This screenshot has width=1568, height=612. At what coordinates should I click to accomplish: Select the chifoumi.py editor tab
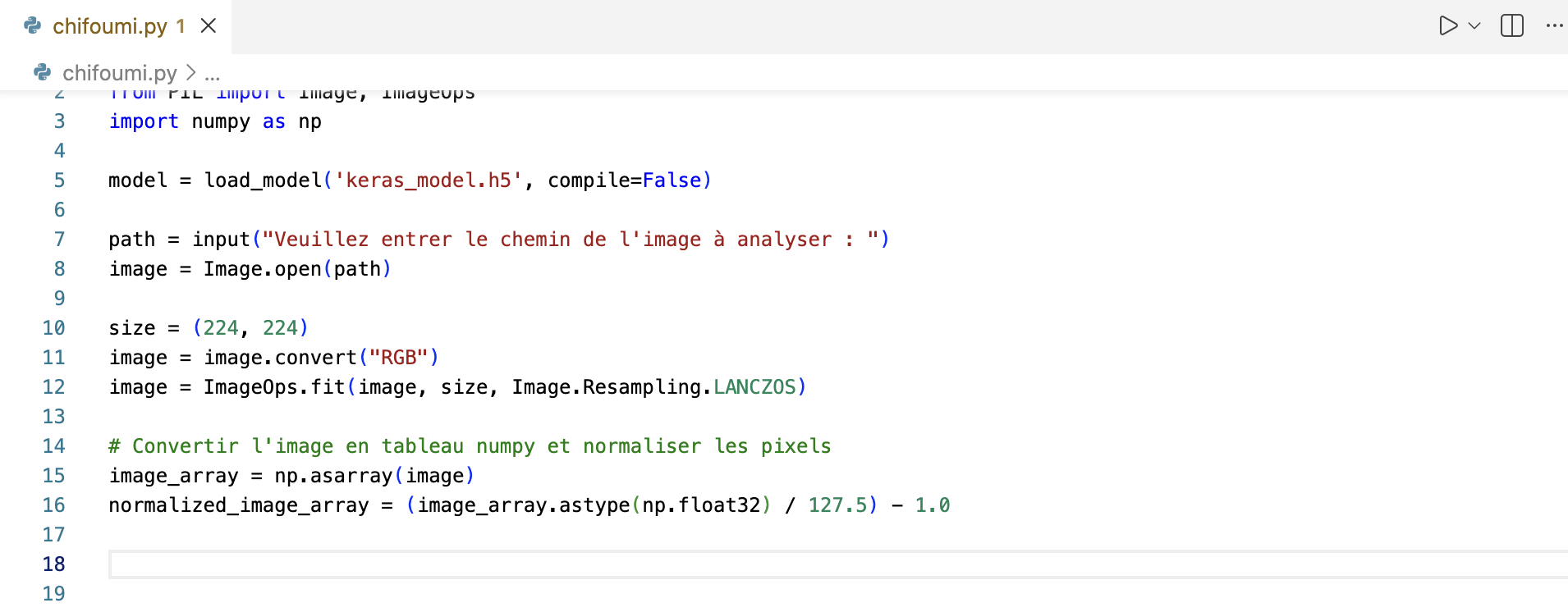pyautogui.click(x=110, y=26)
